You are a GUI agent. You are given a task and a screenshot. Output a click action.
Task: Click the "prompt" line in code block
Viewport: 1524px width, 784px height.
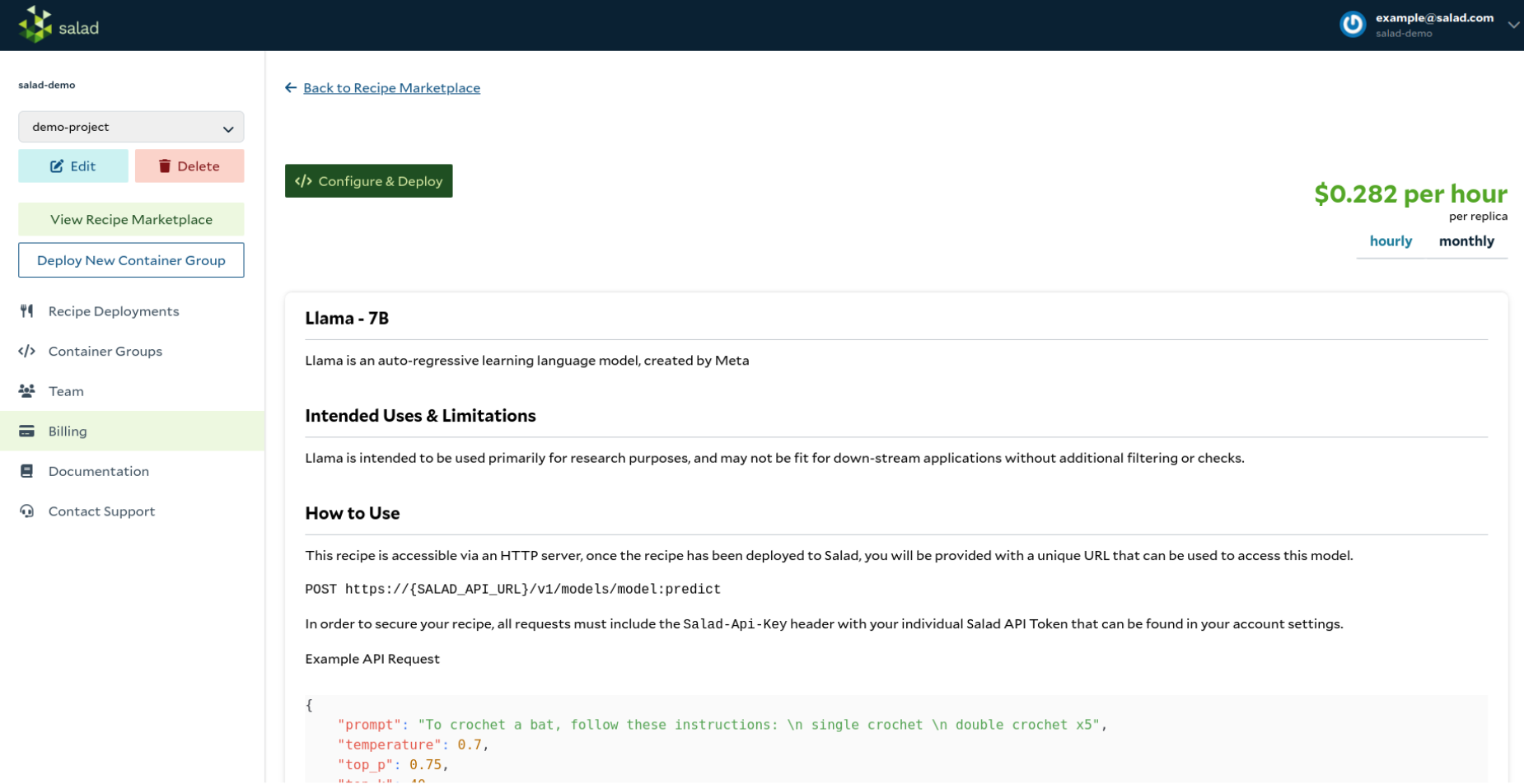coord(722,726)
